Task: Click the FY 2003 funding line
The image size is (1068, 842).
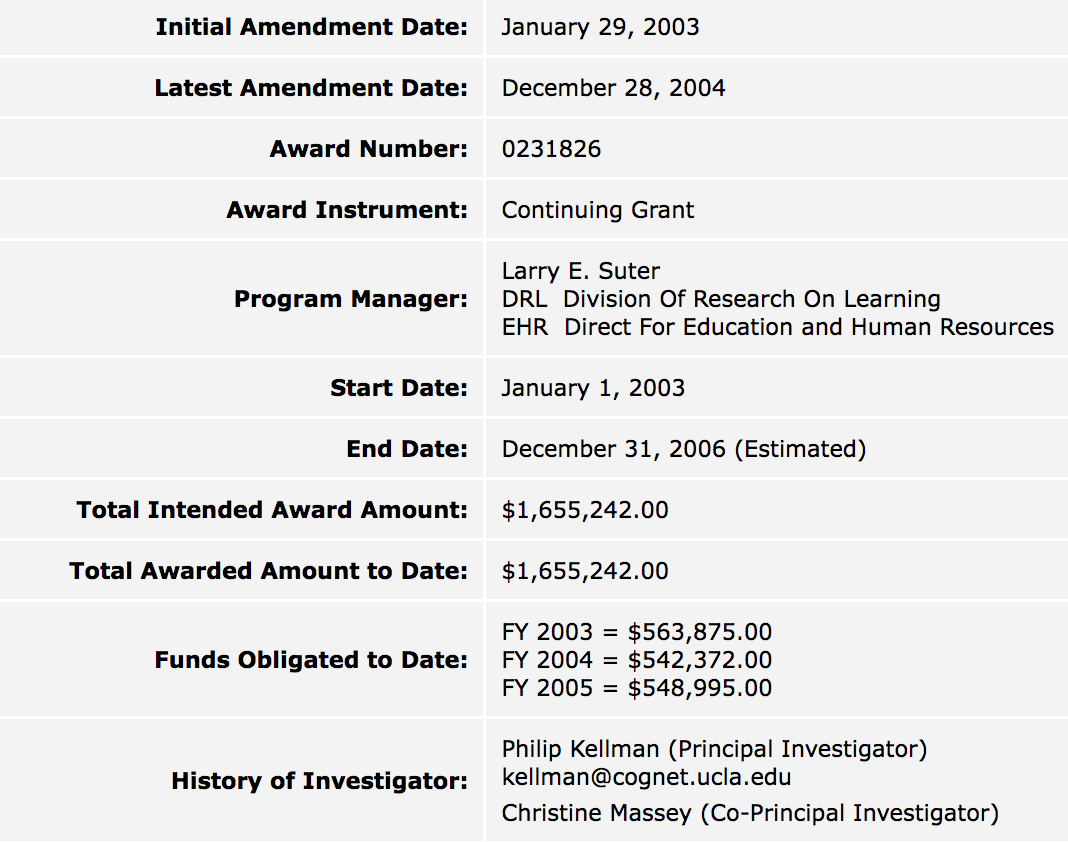Action: point(637,632)
